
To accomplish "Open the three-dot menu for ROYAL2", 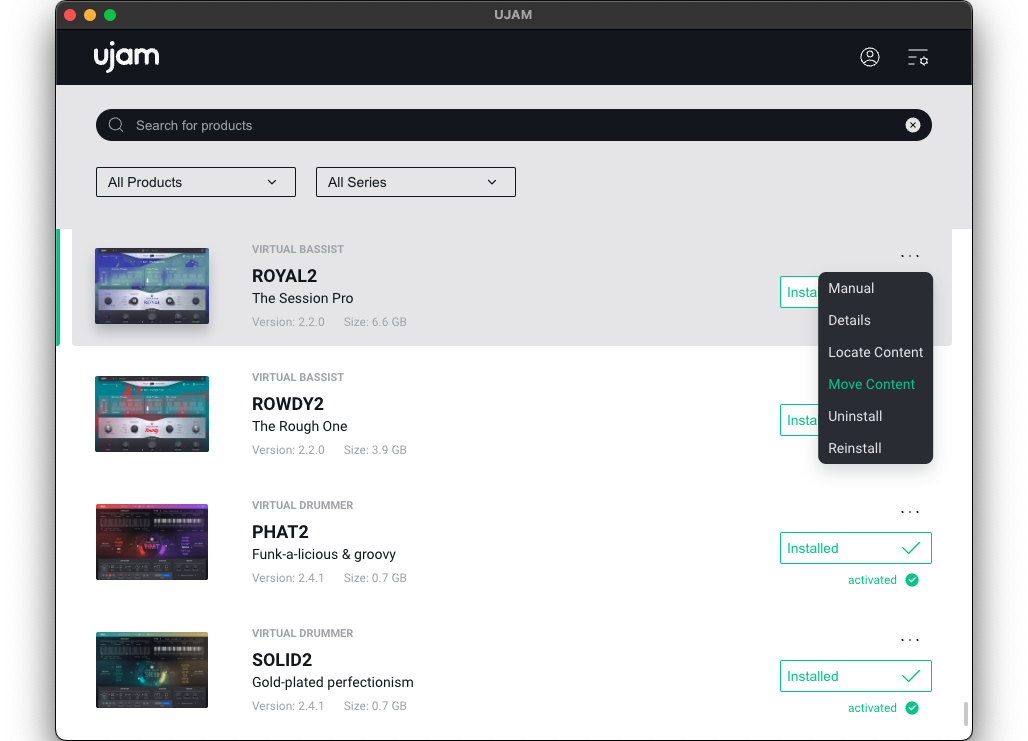I will point(909,256).
